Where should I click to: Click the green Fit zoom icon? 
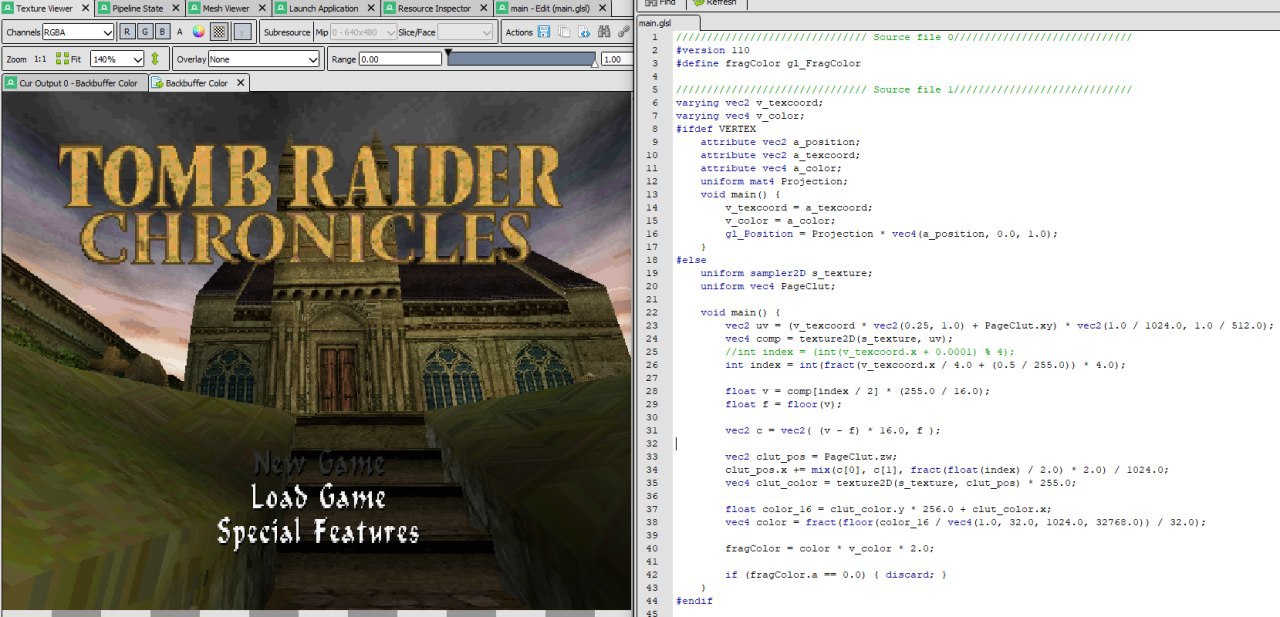(62, 59)
